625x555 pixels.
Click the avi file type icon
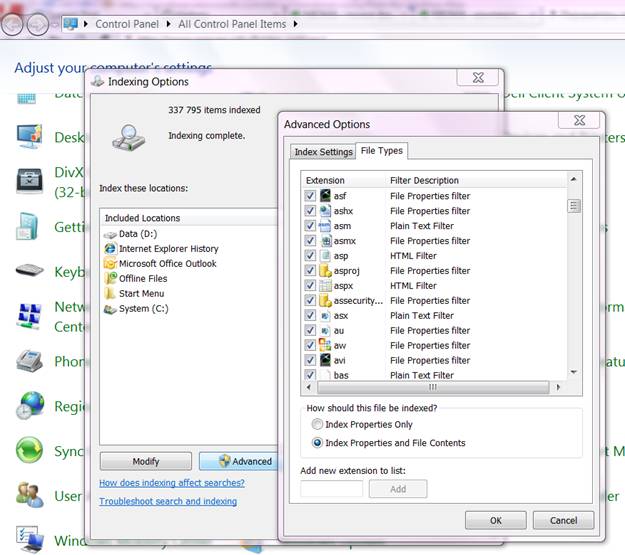coord(325,360)
